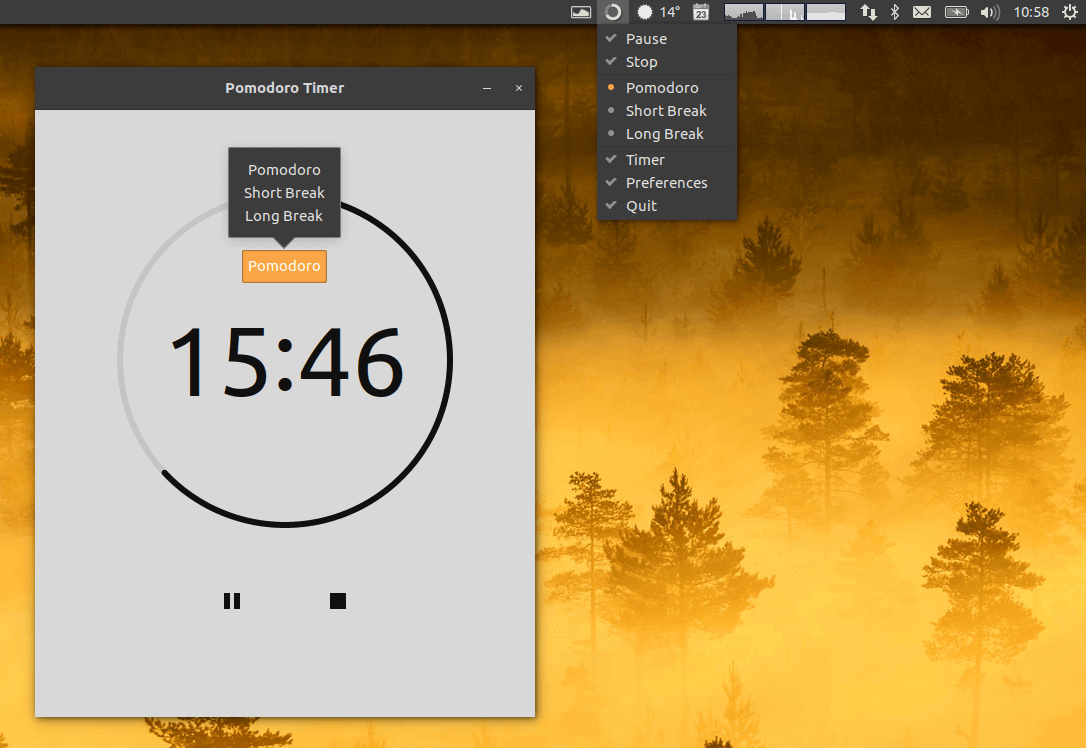1086x748 pixels.
Task: Open the volume speaker indicator
Action: tap(989, 12)
